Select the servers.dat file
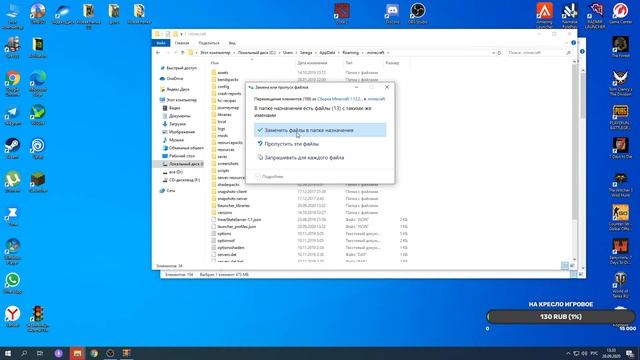This screenshot has width=640, height=360. tap(227, 255)
